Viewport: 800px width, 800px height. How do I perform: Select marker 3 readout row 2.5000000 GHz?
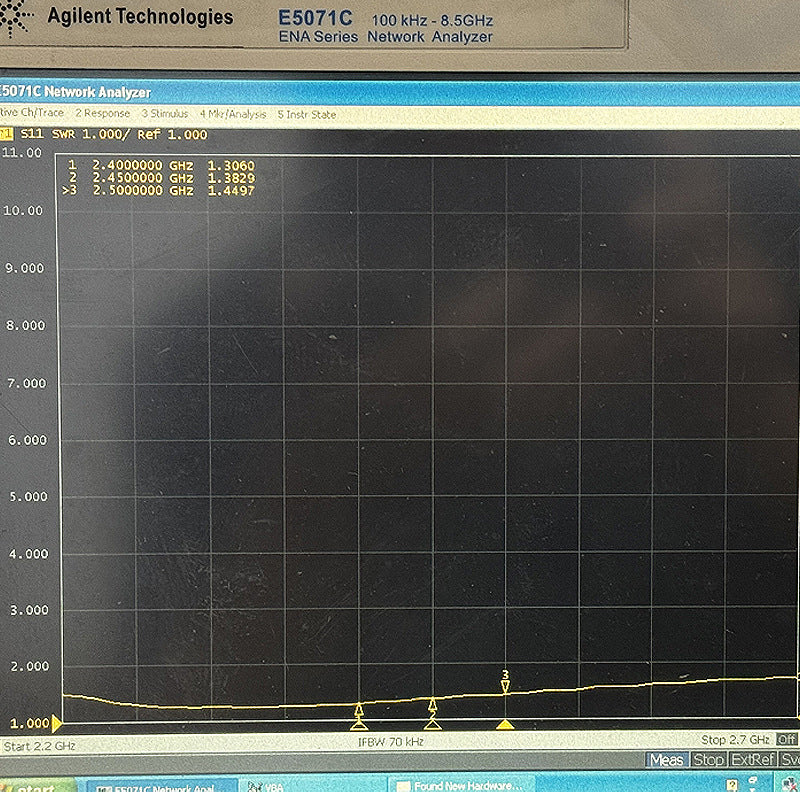(159, 191)
